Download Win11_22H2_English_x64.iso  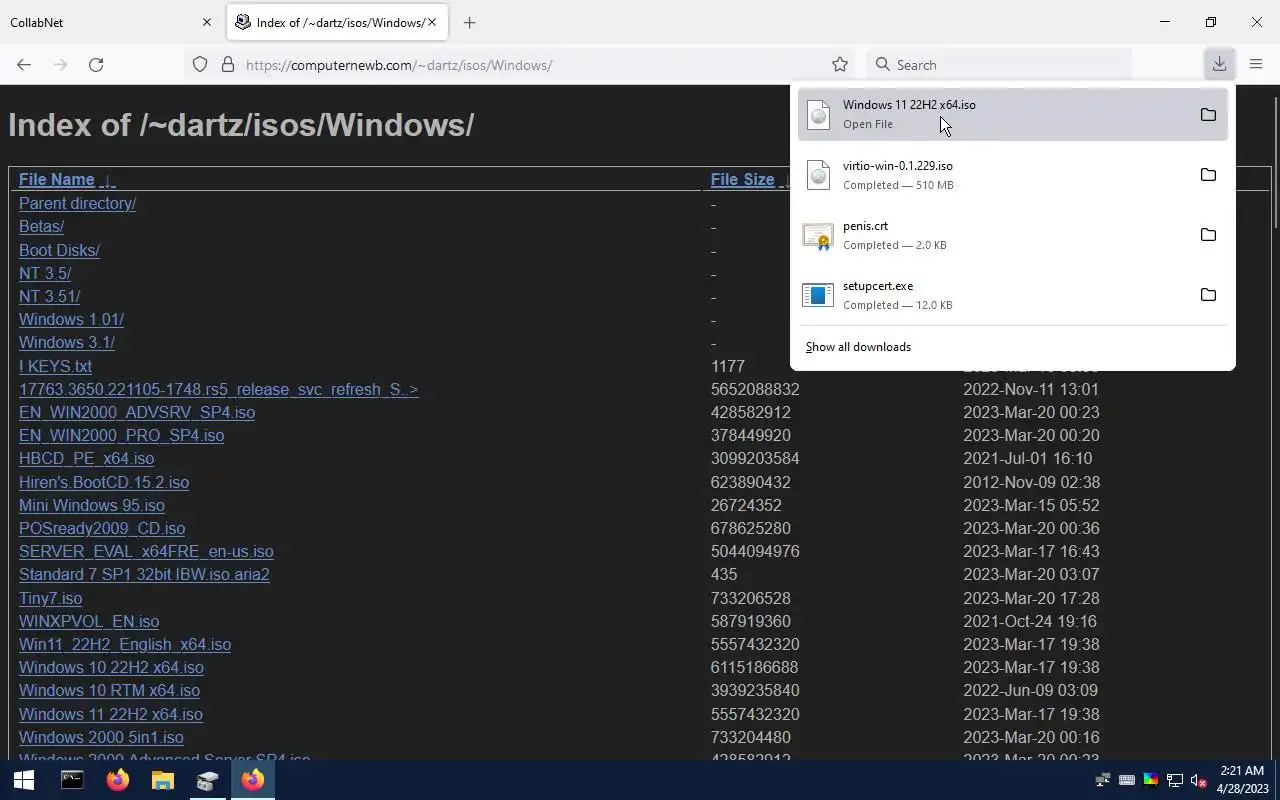click(x=125, y=644)
